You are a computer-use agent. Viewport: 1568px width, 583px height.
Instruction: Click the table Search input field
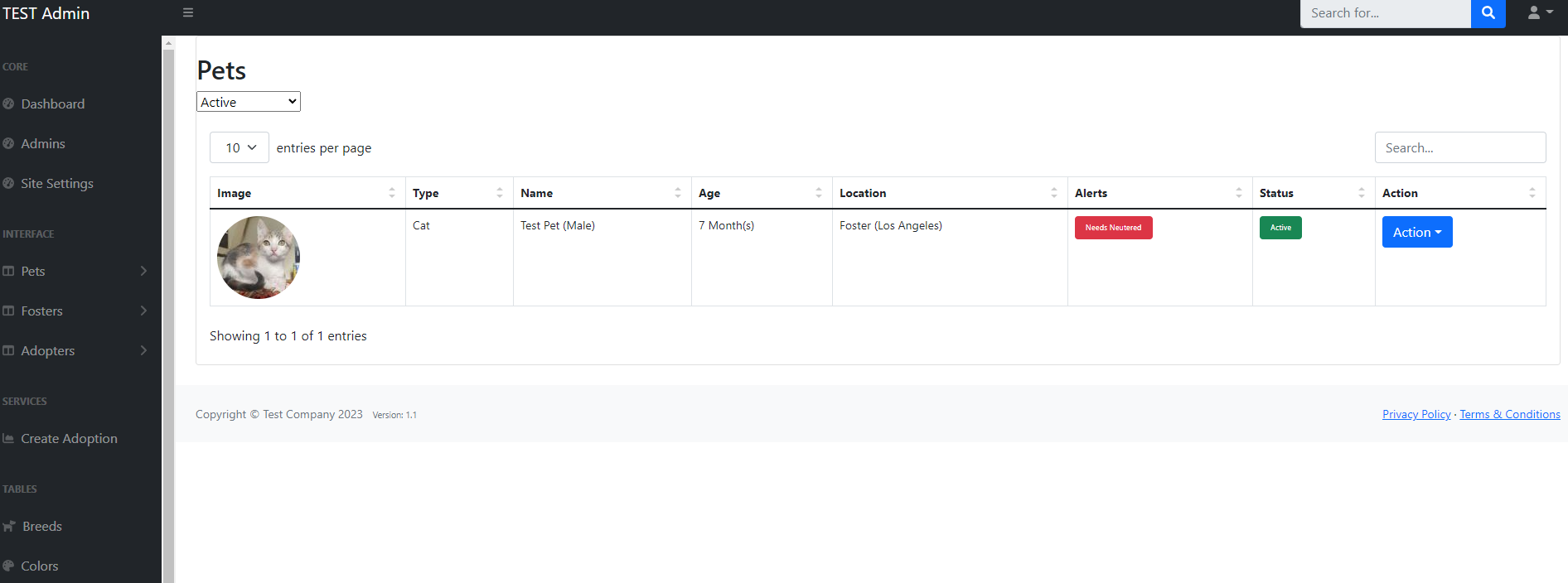click(x=1459, y=147)
